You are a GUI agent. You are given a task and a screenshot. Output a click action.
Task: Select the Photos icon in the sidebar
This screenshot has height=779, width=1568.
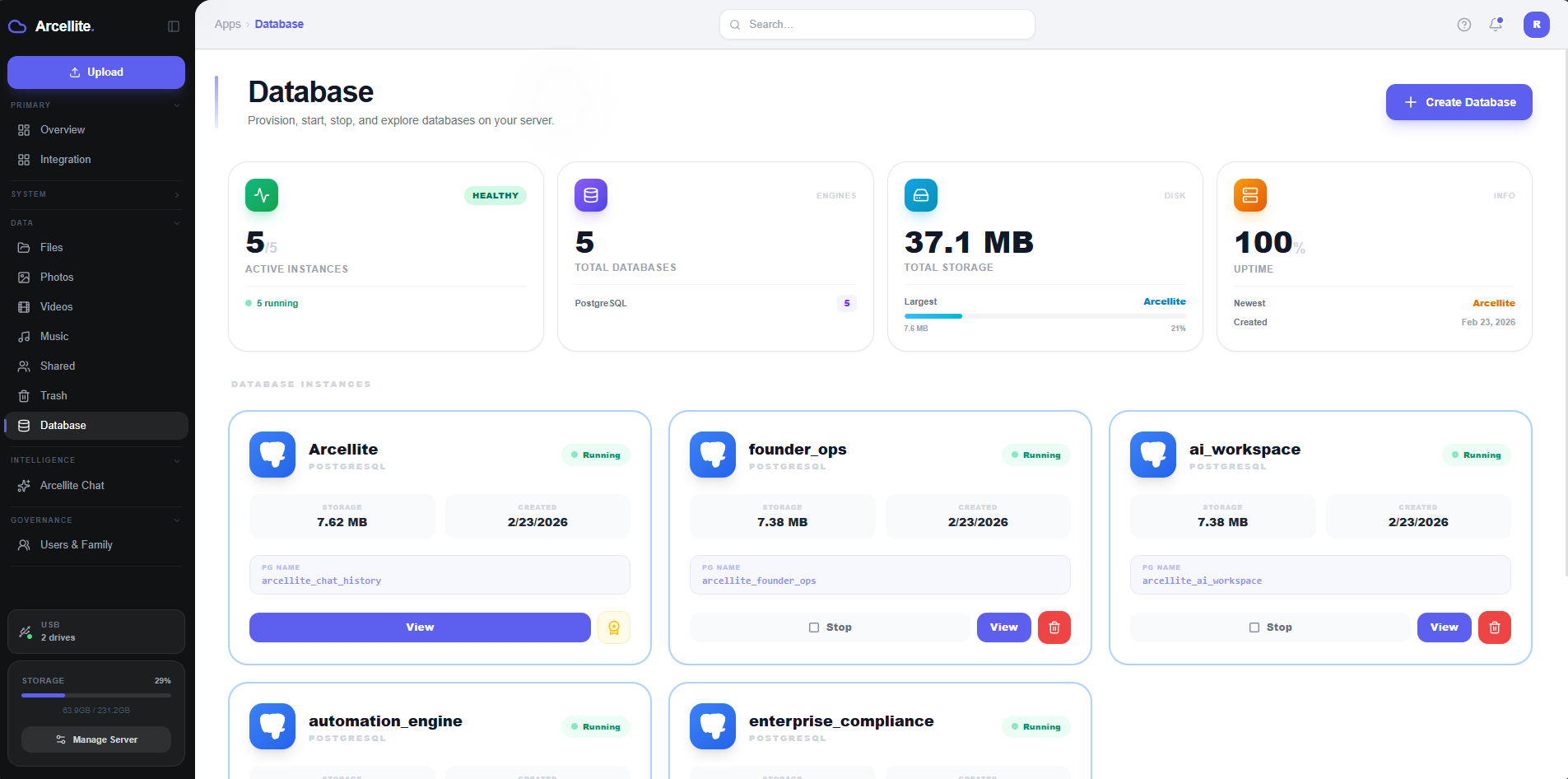click(25, 277)
